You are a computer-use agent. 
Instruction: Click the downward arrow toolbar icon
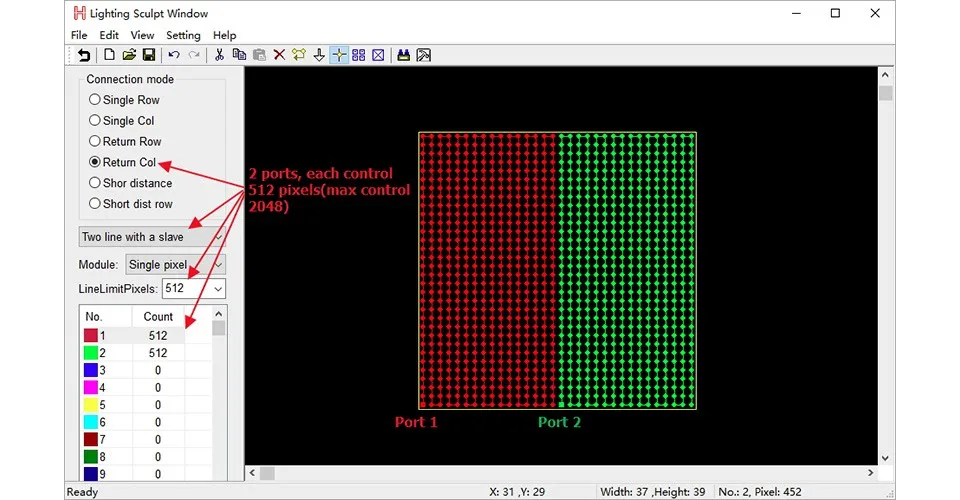(319, 55)
